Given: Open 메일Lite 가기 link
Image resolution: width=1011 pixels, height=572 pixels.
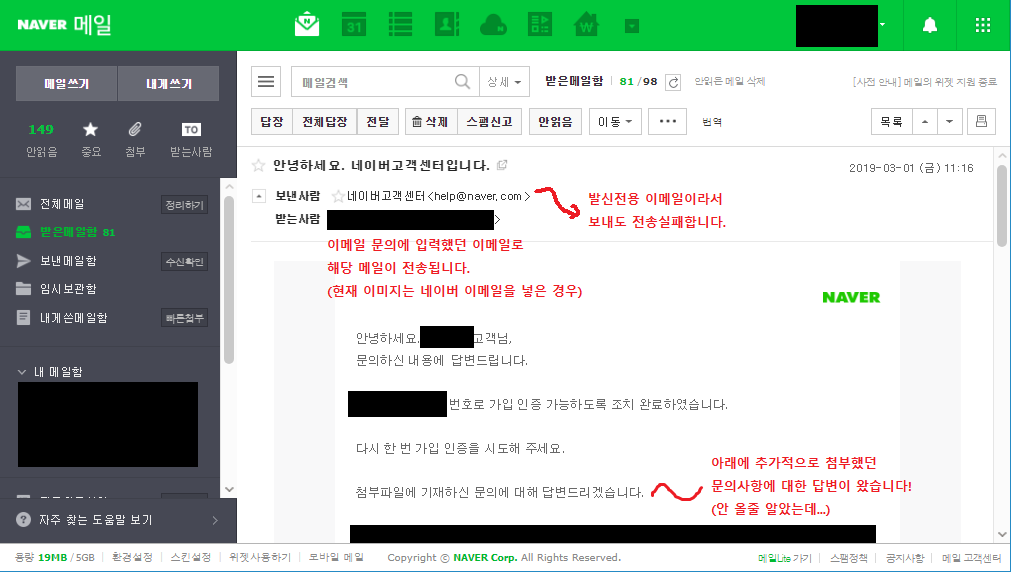Looking at the screenshot, I should click(785, 558).
